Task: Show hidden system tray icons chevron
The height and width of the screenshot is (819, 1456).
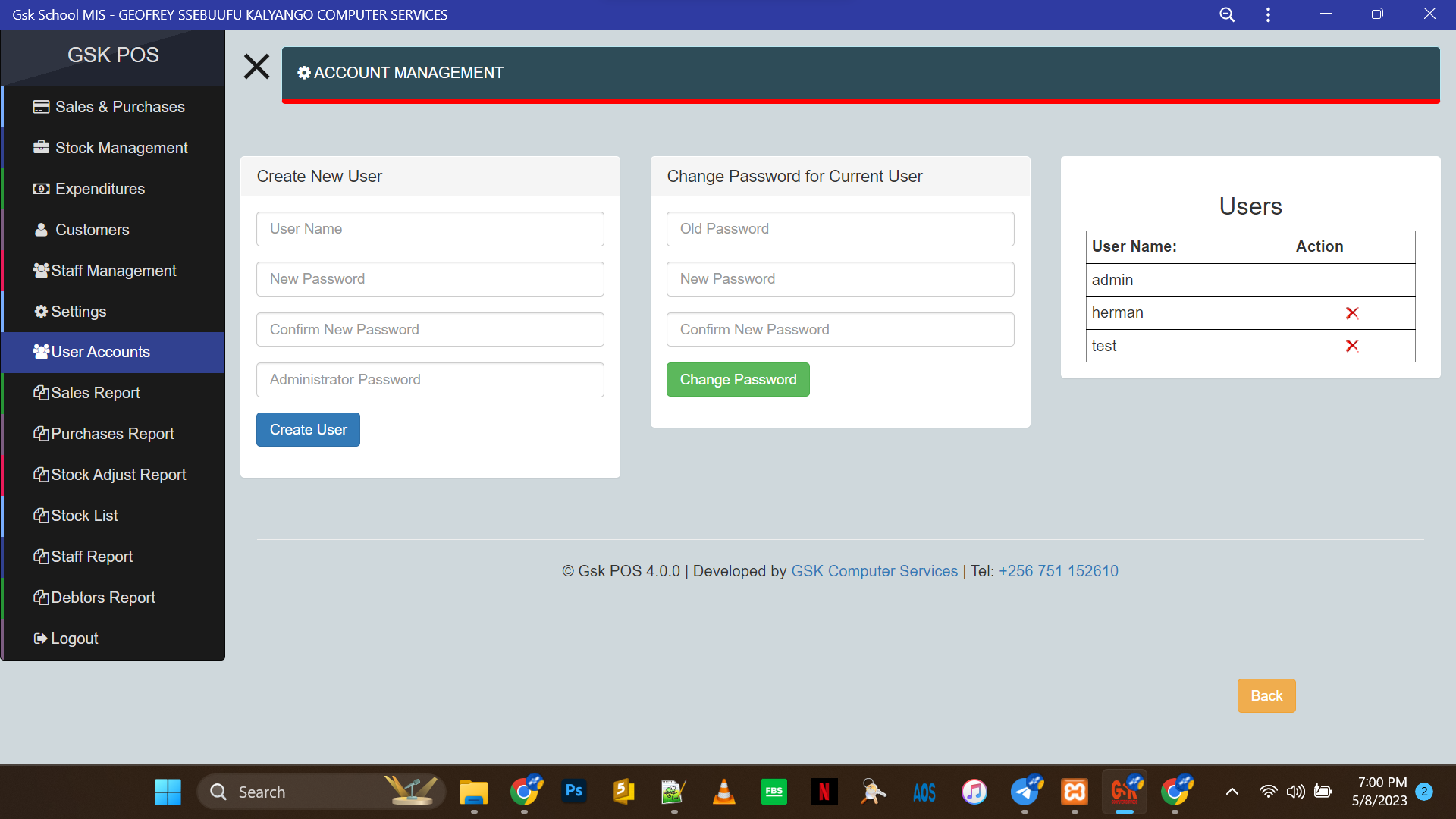Action: point(1232,792)
